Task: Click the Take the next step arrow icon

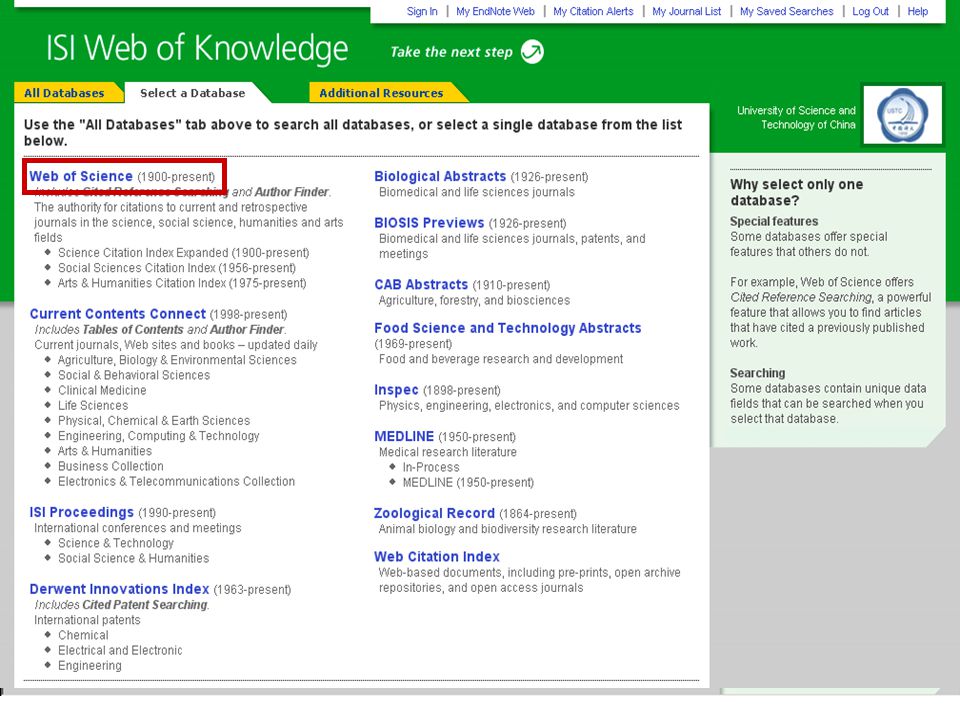Action: click(x=532, y=51)
